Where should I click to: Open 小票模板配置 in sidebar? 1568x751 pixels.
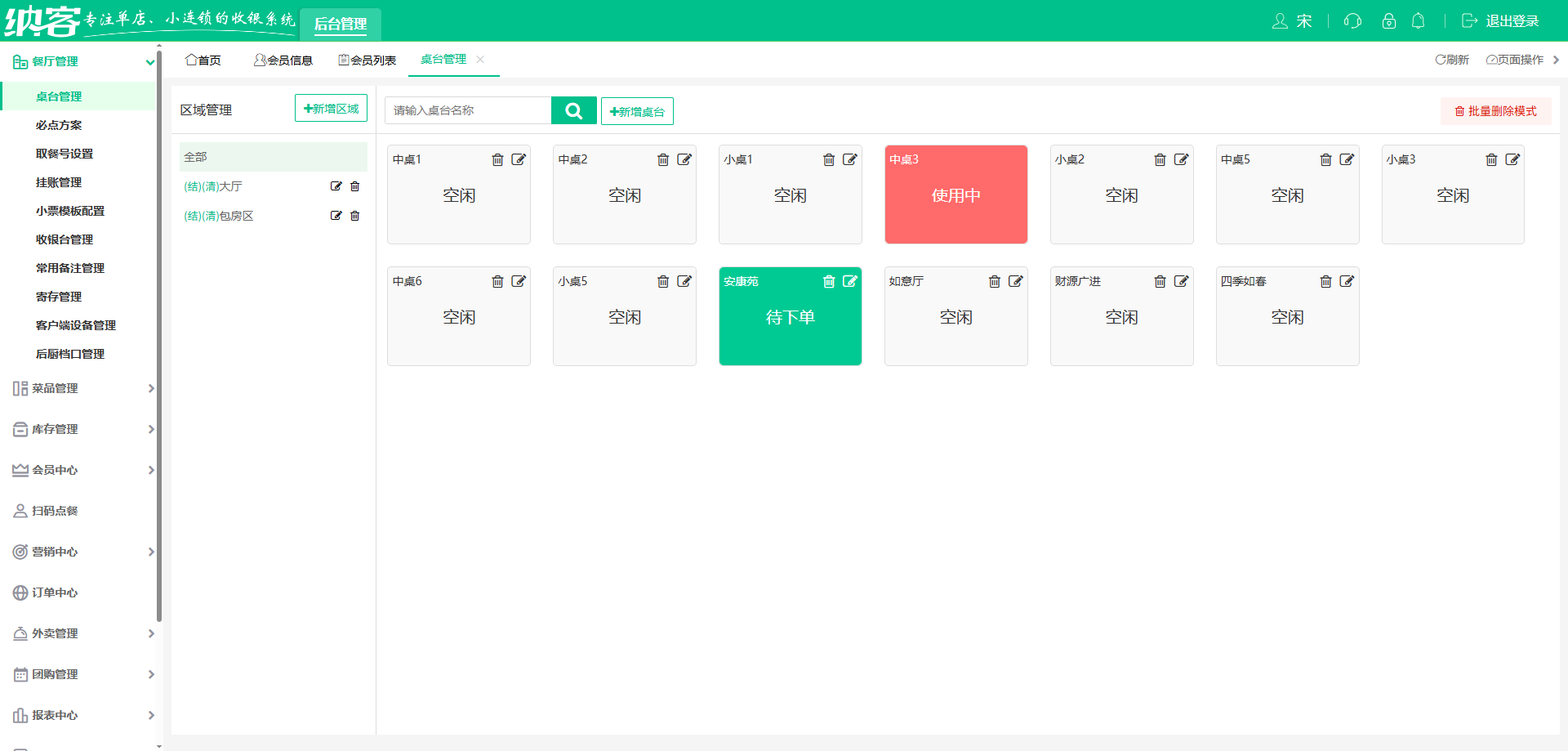pyautogui.click(x=70, y=211)
